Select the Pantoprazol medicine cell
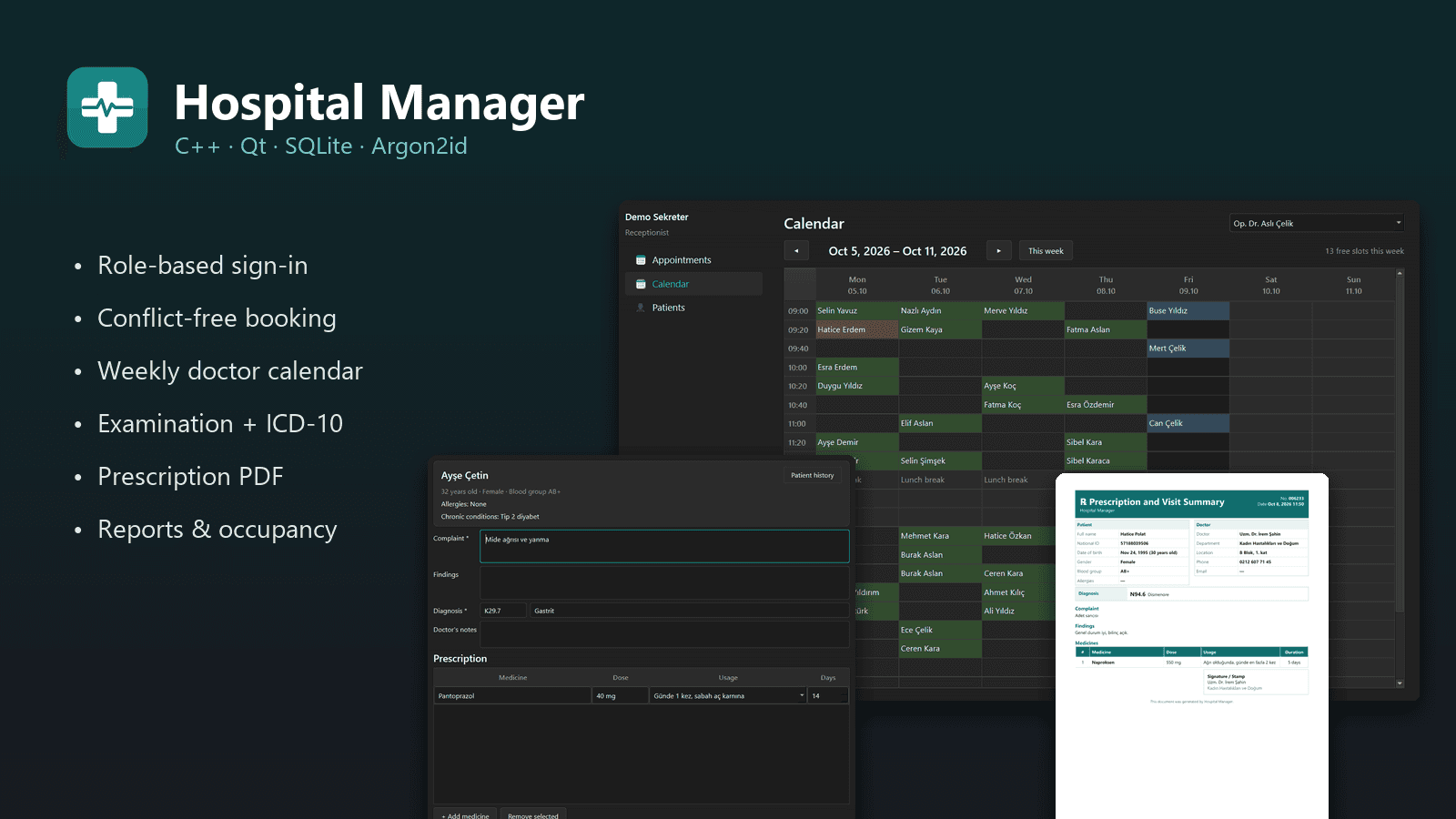 point(512,695)
